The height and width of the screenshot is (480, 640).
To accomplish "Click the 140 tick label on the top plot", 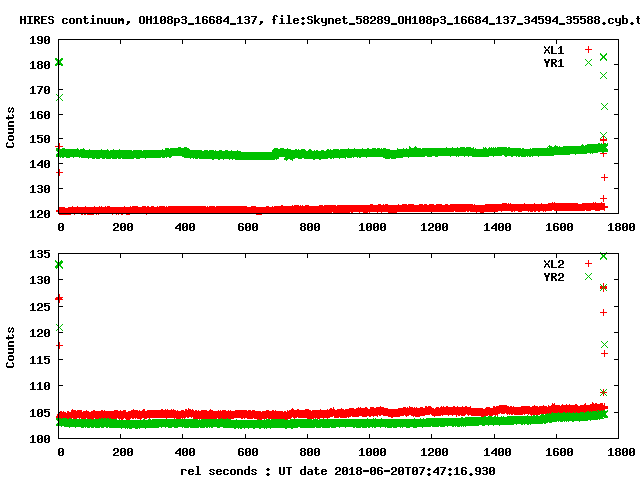I will 40,164.
